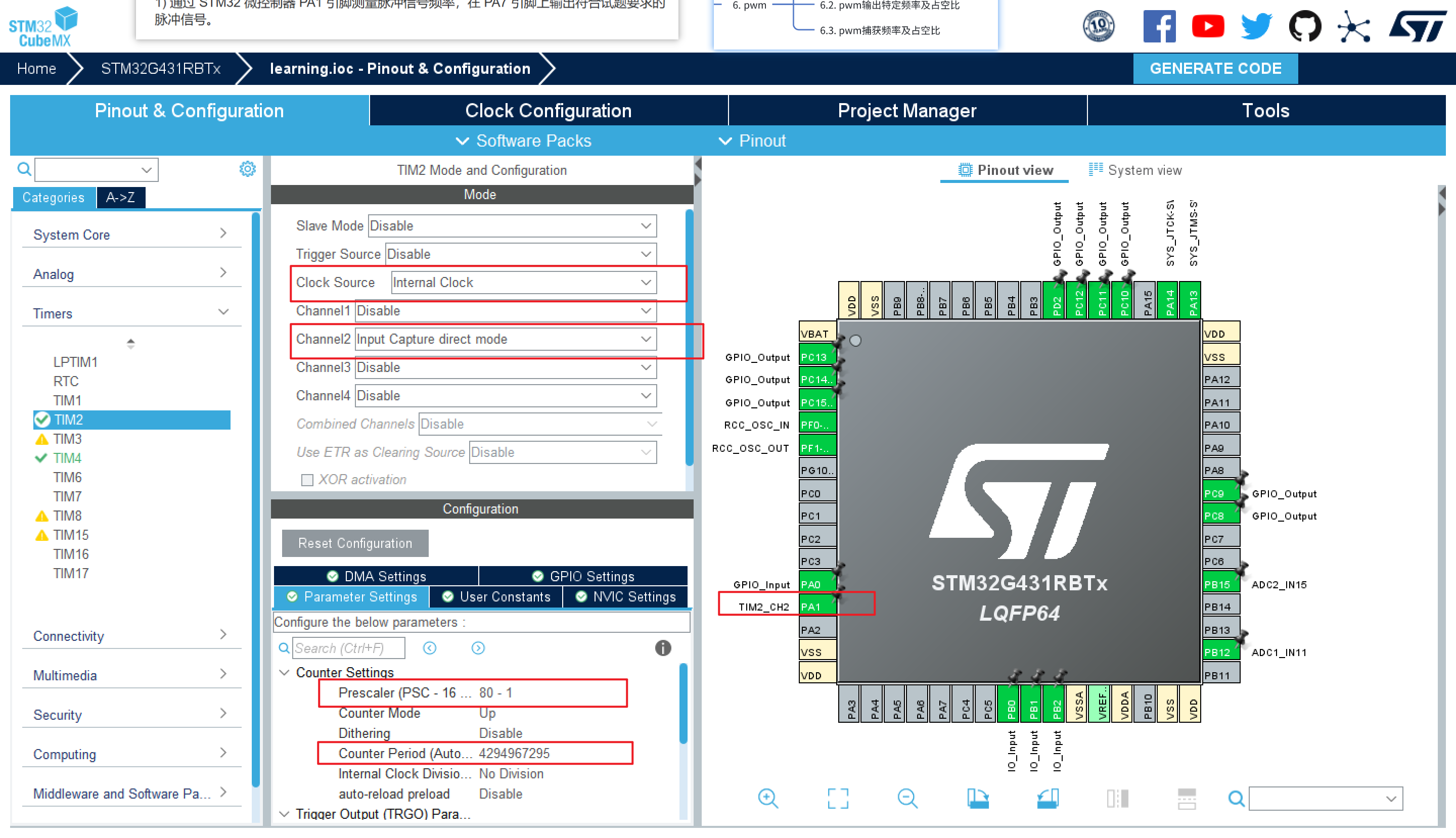
Task: Click the PA1 pin on the chip
Action: click(x=817, y=607)
